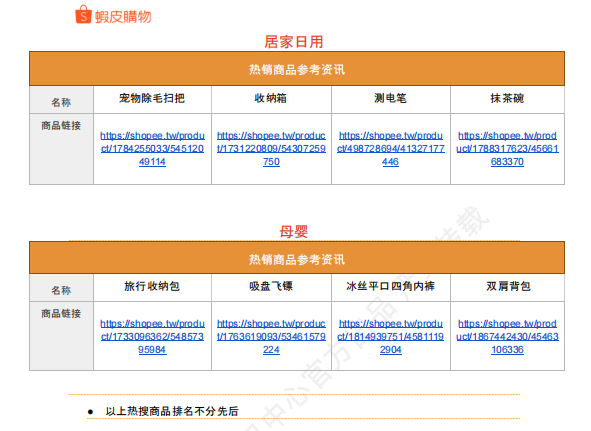Click the 母婴 section heading
Image resolution: width=591 pixels, height=431 pixels.
(294, 232)
